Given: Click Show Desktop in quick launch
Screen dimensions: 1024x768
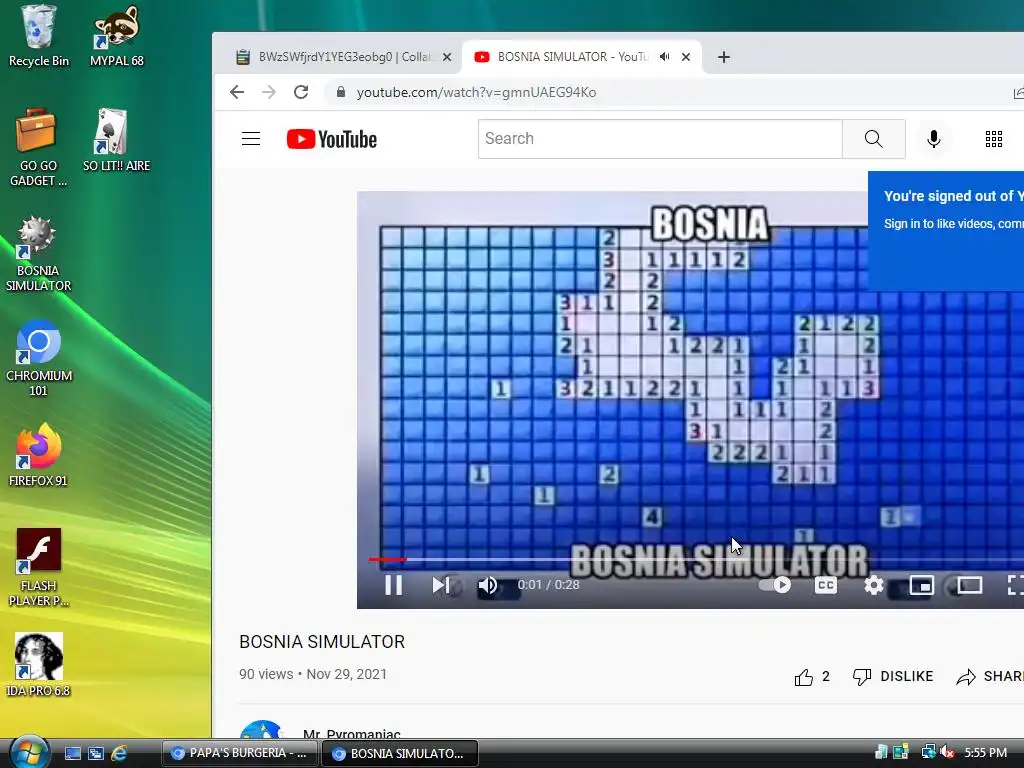Looking at the screenshot, I should 72,754.
